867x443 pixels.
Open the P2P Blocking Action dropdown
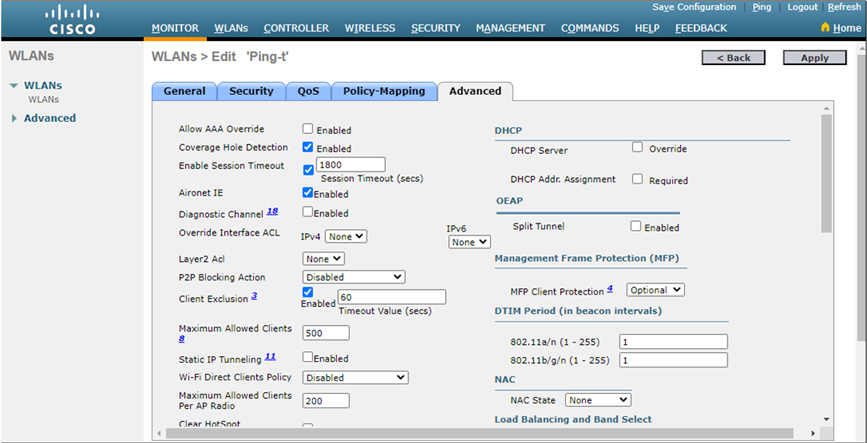[x=353, y=276]
